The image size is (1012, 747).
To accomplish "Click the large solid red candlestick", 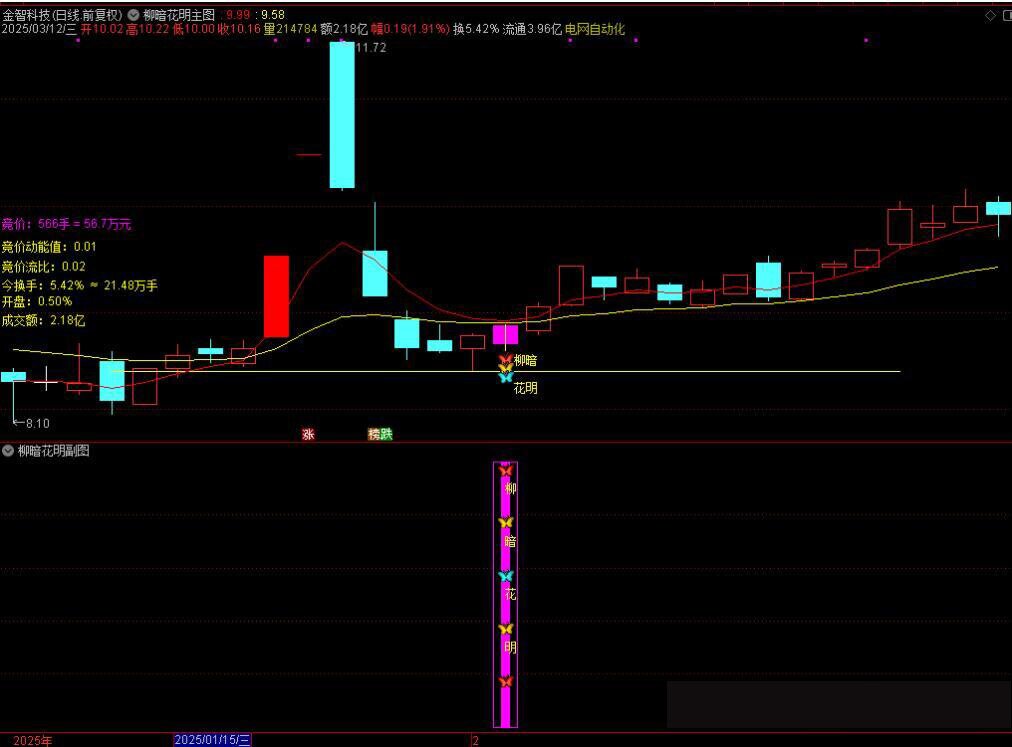I will tap(276, 296).
